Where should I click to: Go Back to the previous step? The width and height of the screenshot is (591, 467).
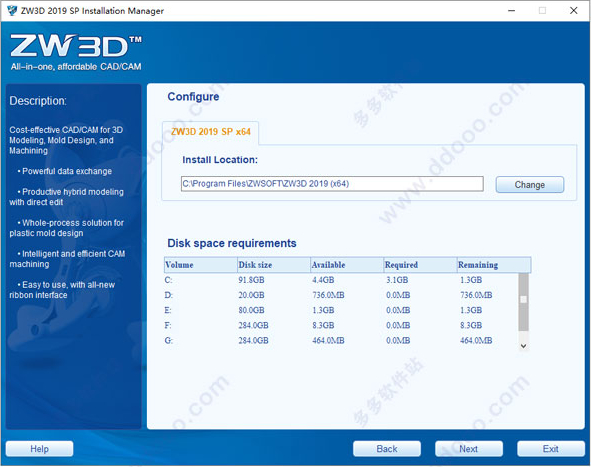[387, 449]
